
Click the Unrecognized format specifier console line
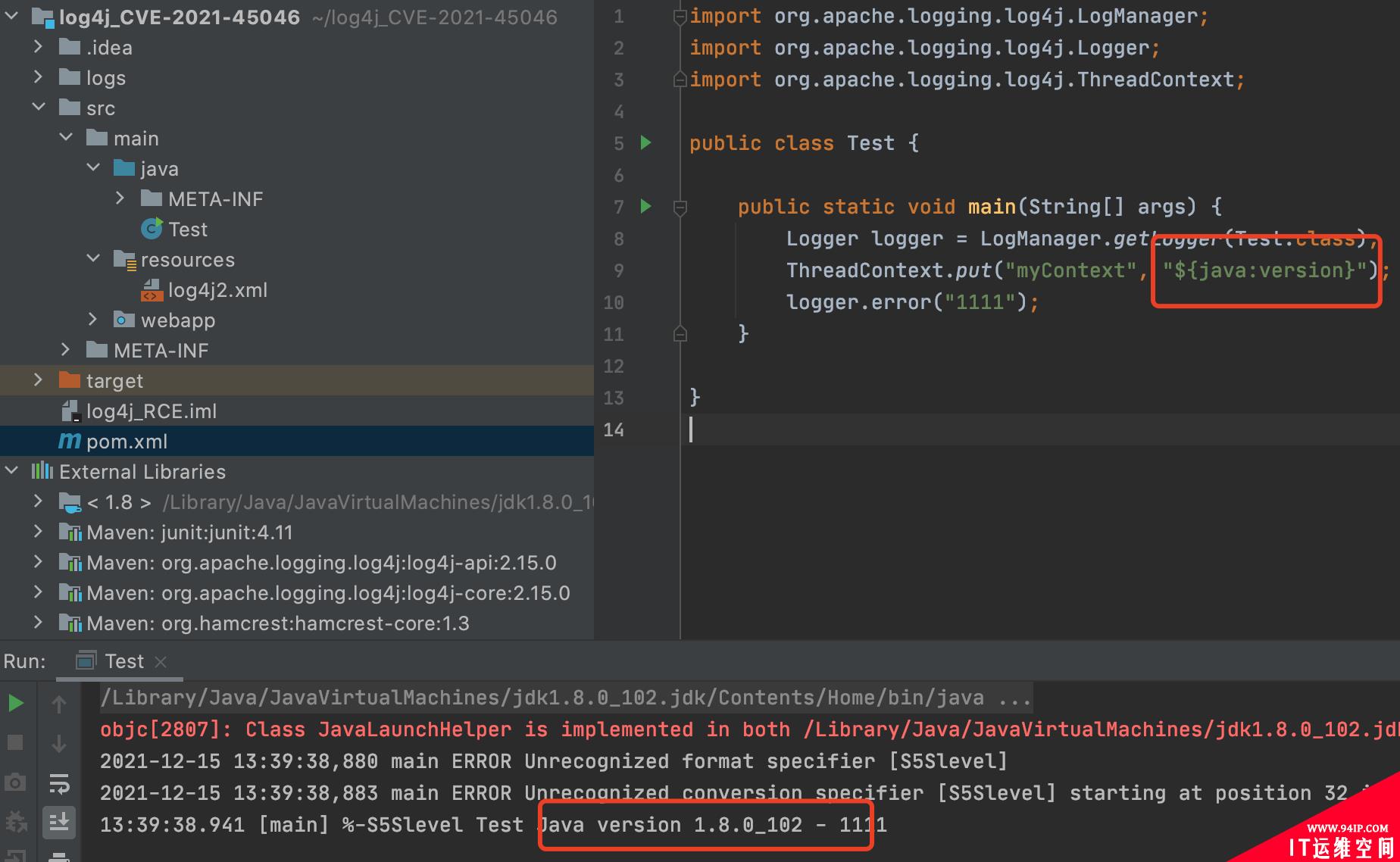tap(554, 761)
